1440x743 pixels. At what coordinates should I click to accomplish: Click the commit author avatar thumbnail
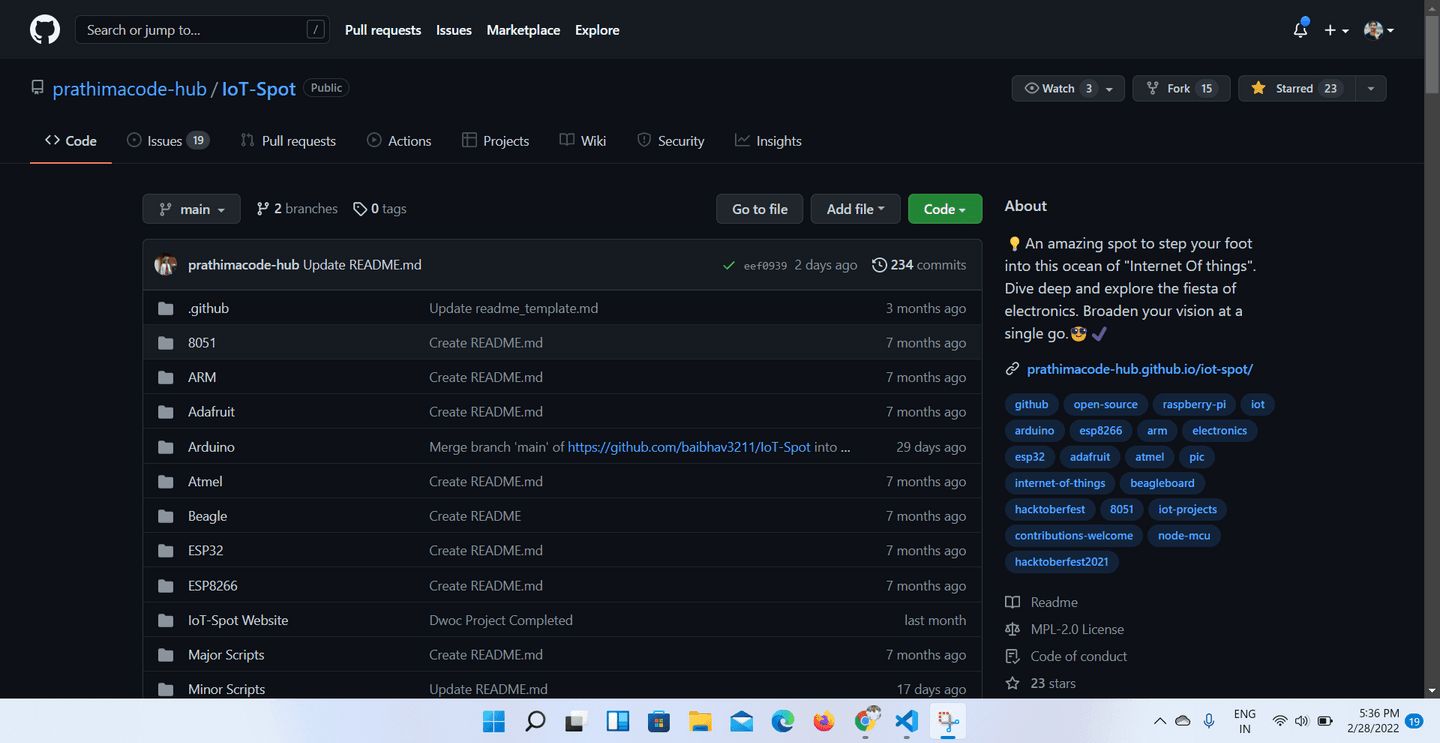pyautogui.click(x=165, y=265)
